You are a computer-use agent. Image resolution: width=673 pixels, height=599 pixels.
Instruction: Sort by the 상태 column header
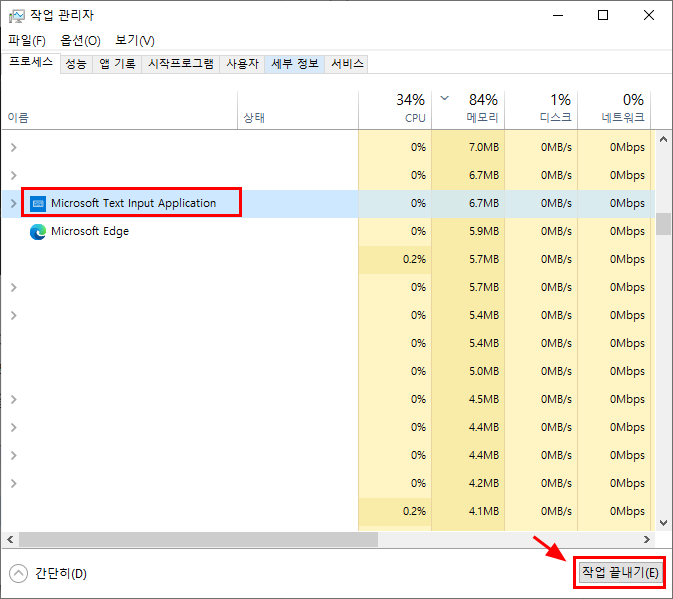pos(298,110)
